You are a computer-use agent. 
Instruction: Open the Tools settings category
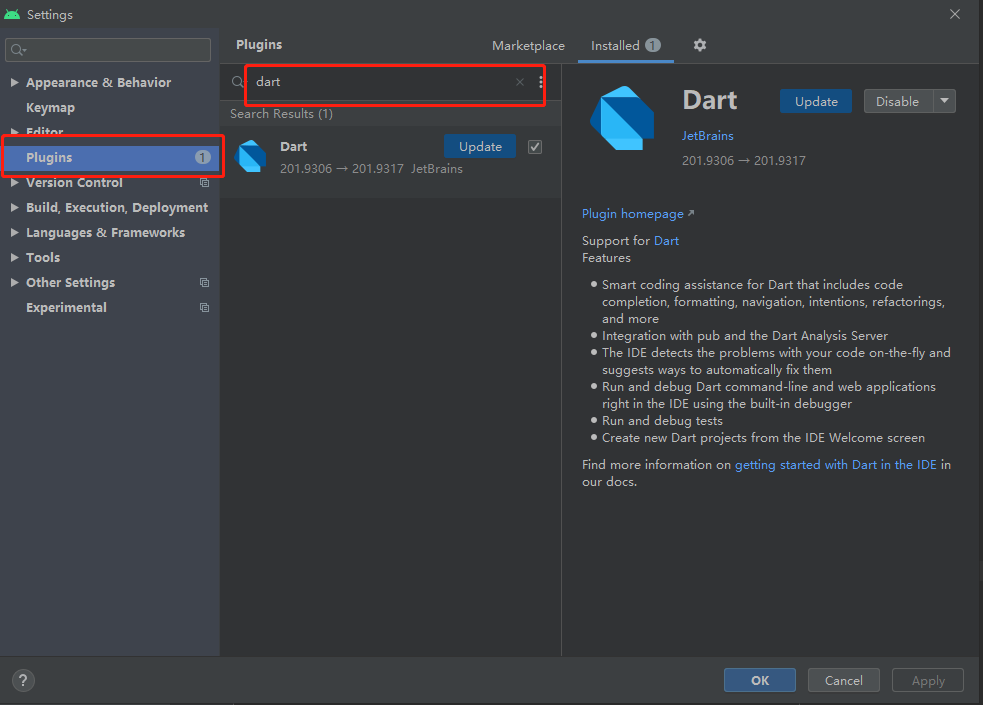[x=43, y=258]
